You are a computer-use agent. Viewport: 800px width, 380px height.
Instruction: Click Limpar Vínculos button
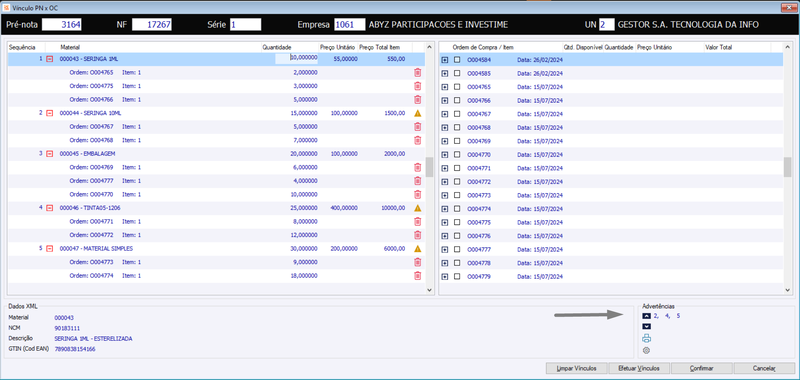(x=577, y=368)
